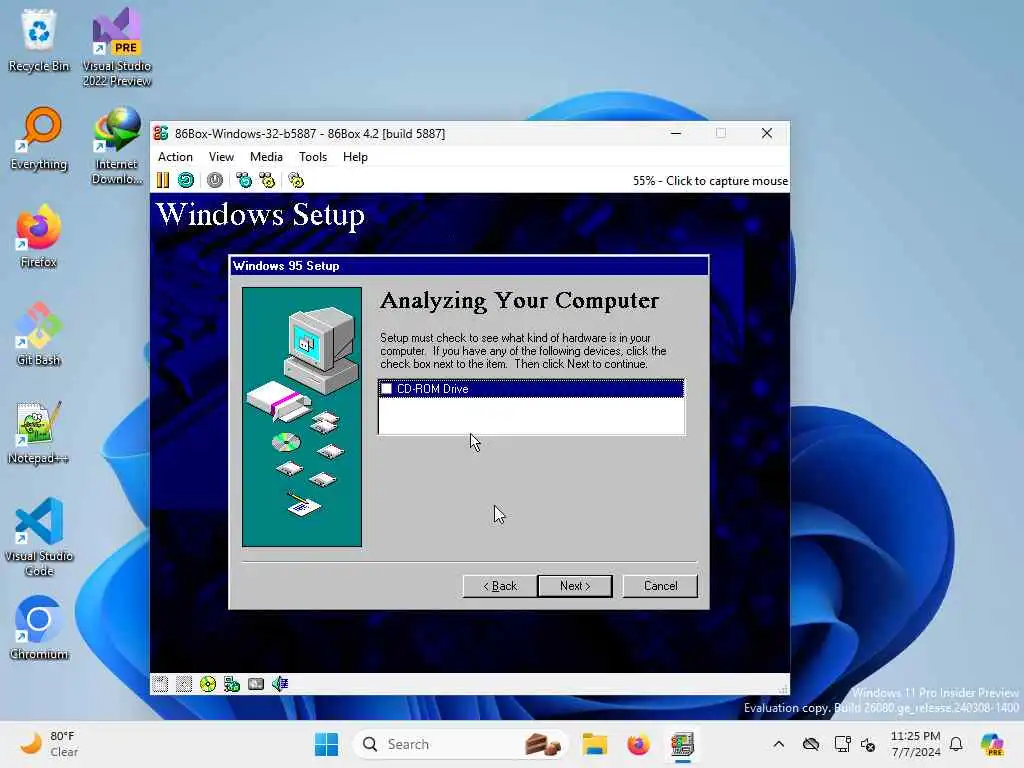Open the Media menu in 86Box
This screenshot has height=768, width=1024.
click(266, 157)
